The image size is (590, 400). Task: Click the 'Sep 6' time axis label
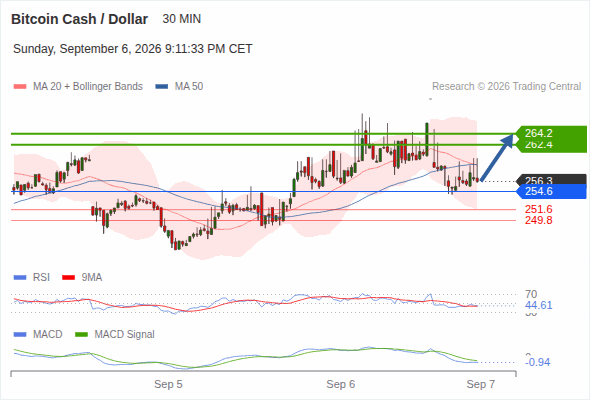point(341,385)
